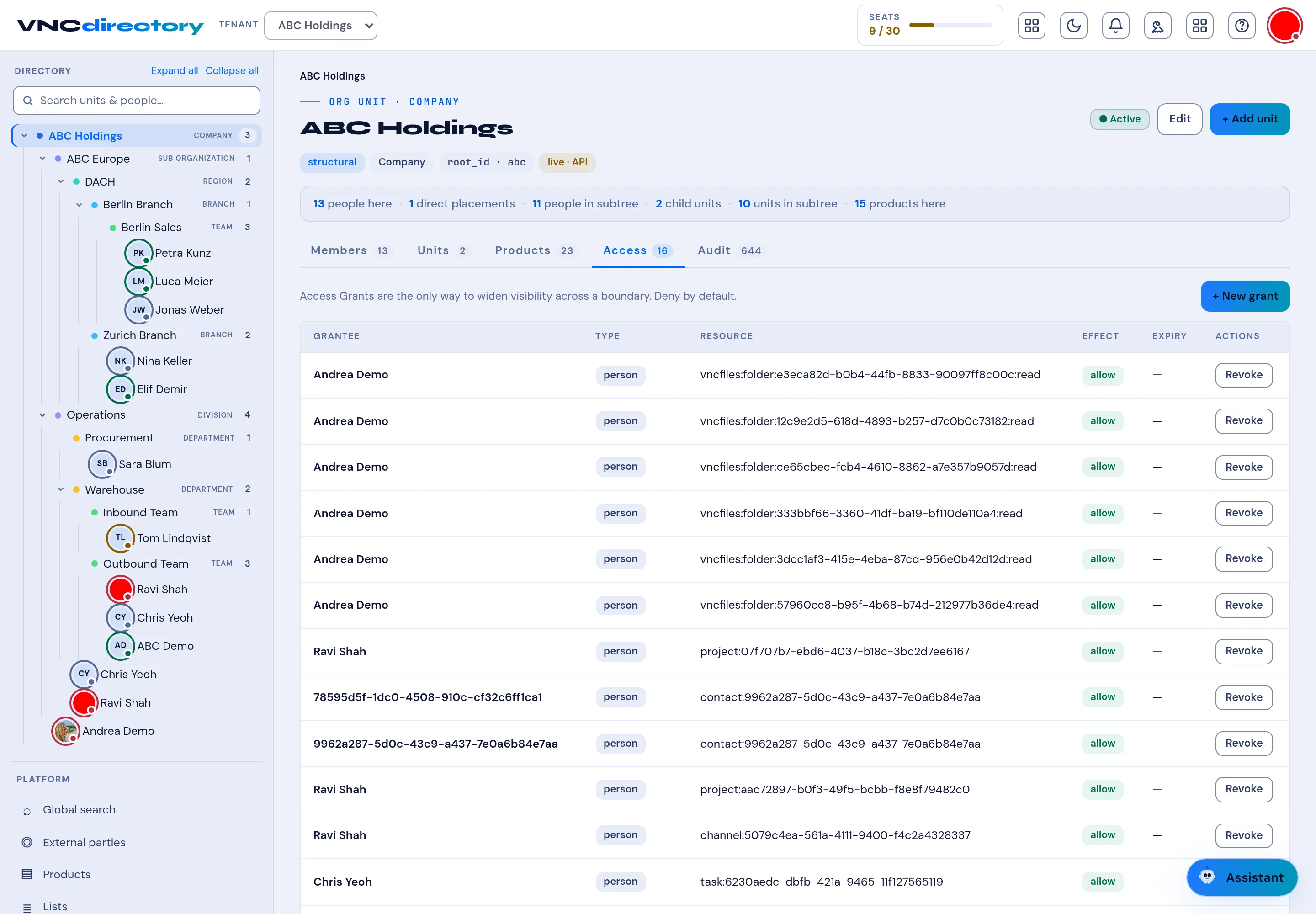Select Petra Kunz PK avatar
1316x914 pixels.
click(x=138, y=253)
